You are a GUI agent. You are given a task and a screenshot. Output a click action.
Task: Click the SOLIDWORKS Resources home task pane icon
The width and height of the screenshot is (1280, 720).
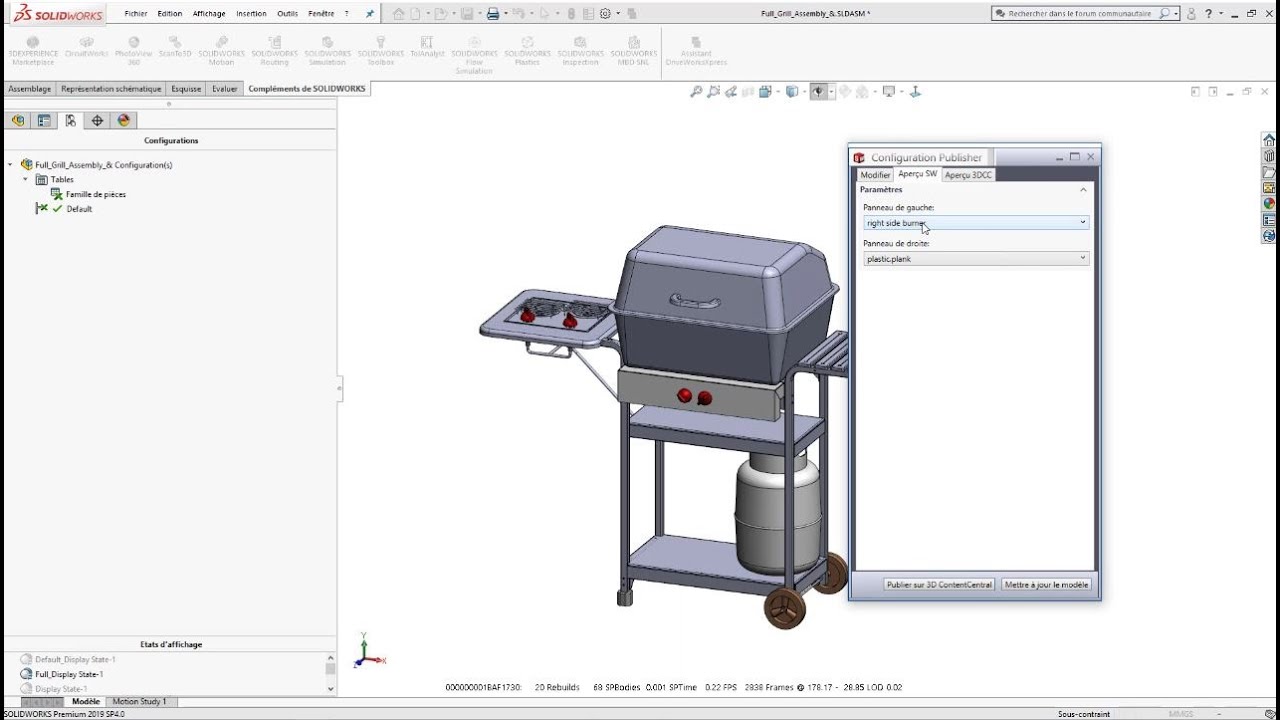point(1269,140)
